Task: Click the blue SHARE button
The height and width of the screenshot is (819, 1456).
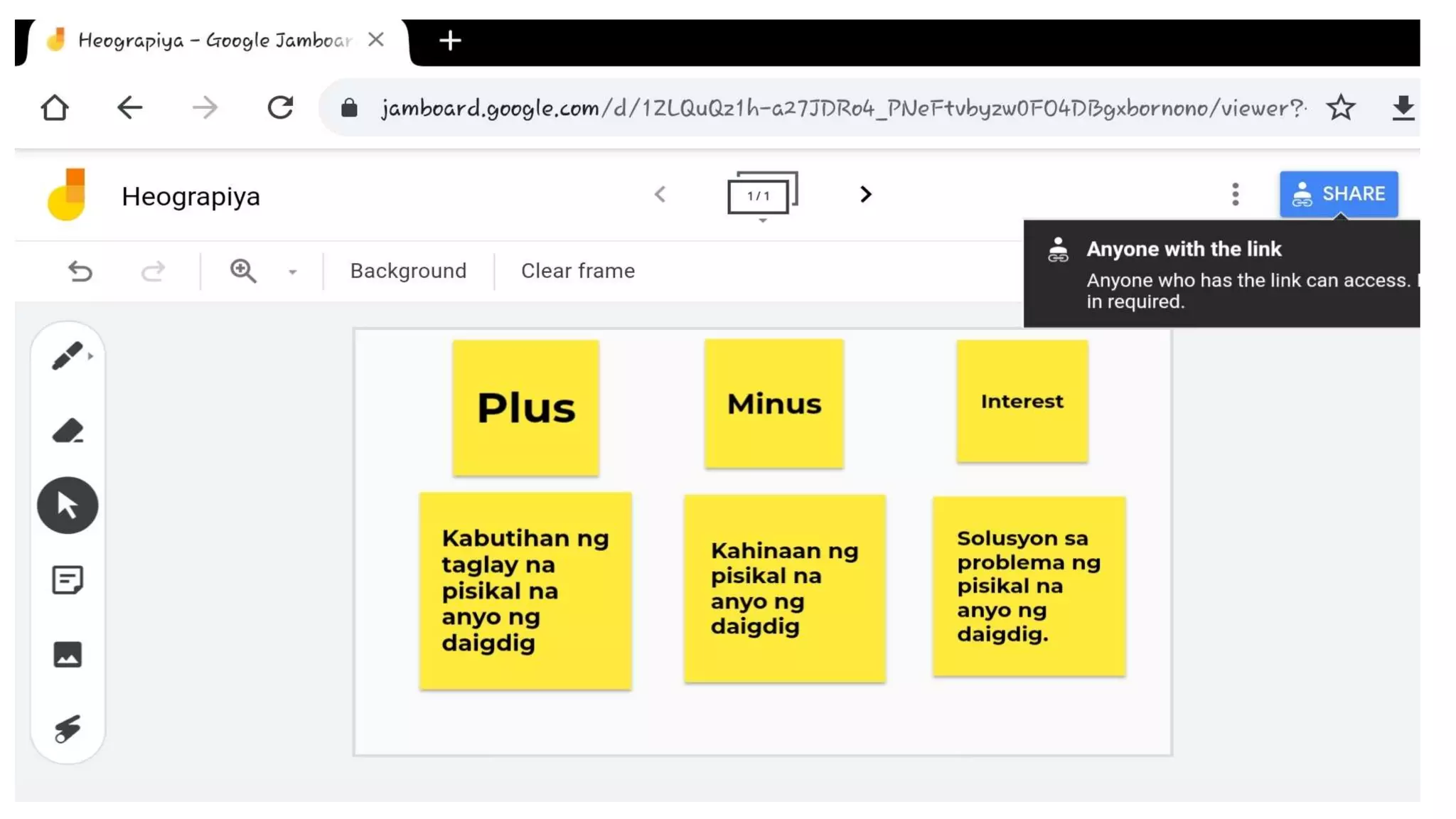Action: [x=1338, y=194]
